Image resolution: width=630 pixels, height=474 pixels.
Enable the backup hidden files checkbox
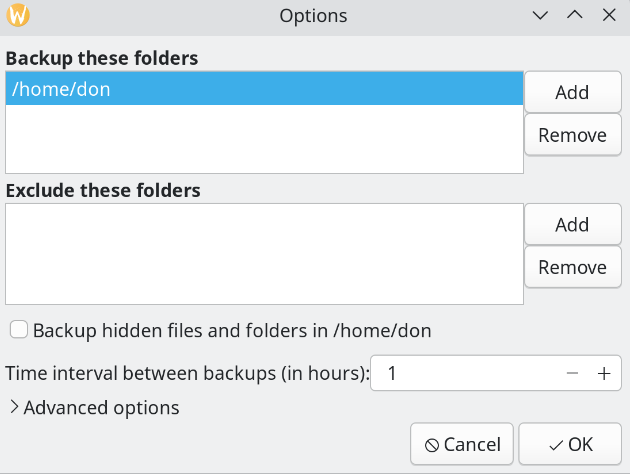(x=18, y=330)
